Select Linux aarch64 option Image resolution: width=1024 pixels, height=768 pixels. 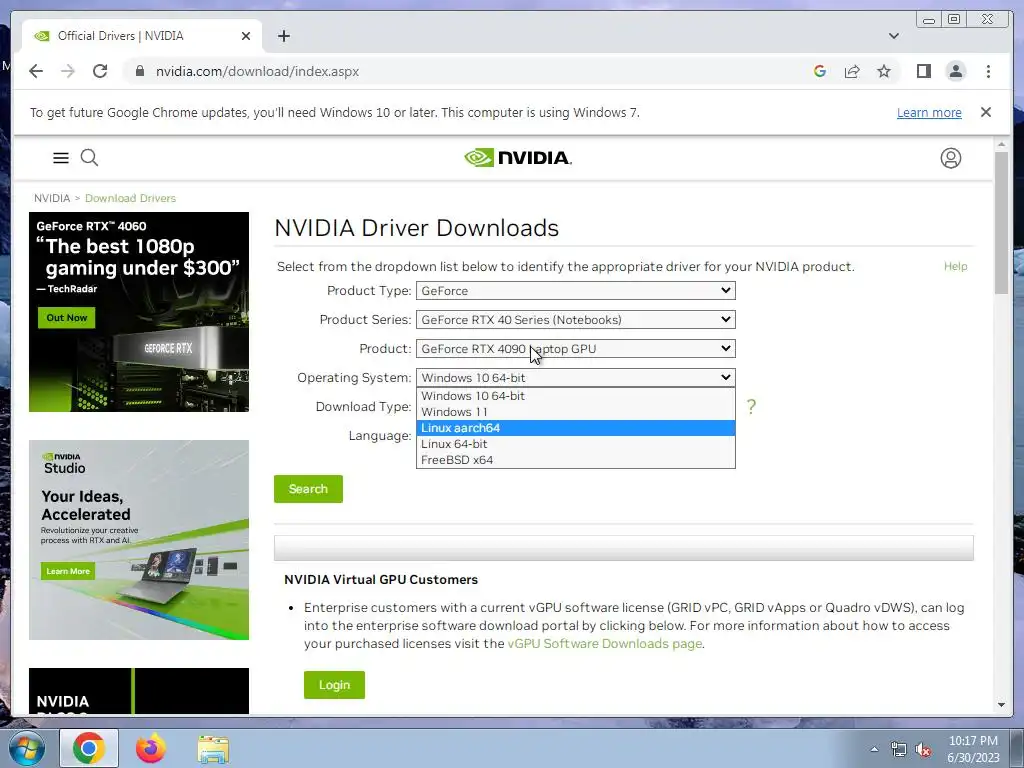[x=575, y=428]
